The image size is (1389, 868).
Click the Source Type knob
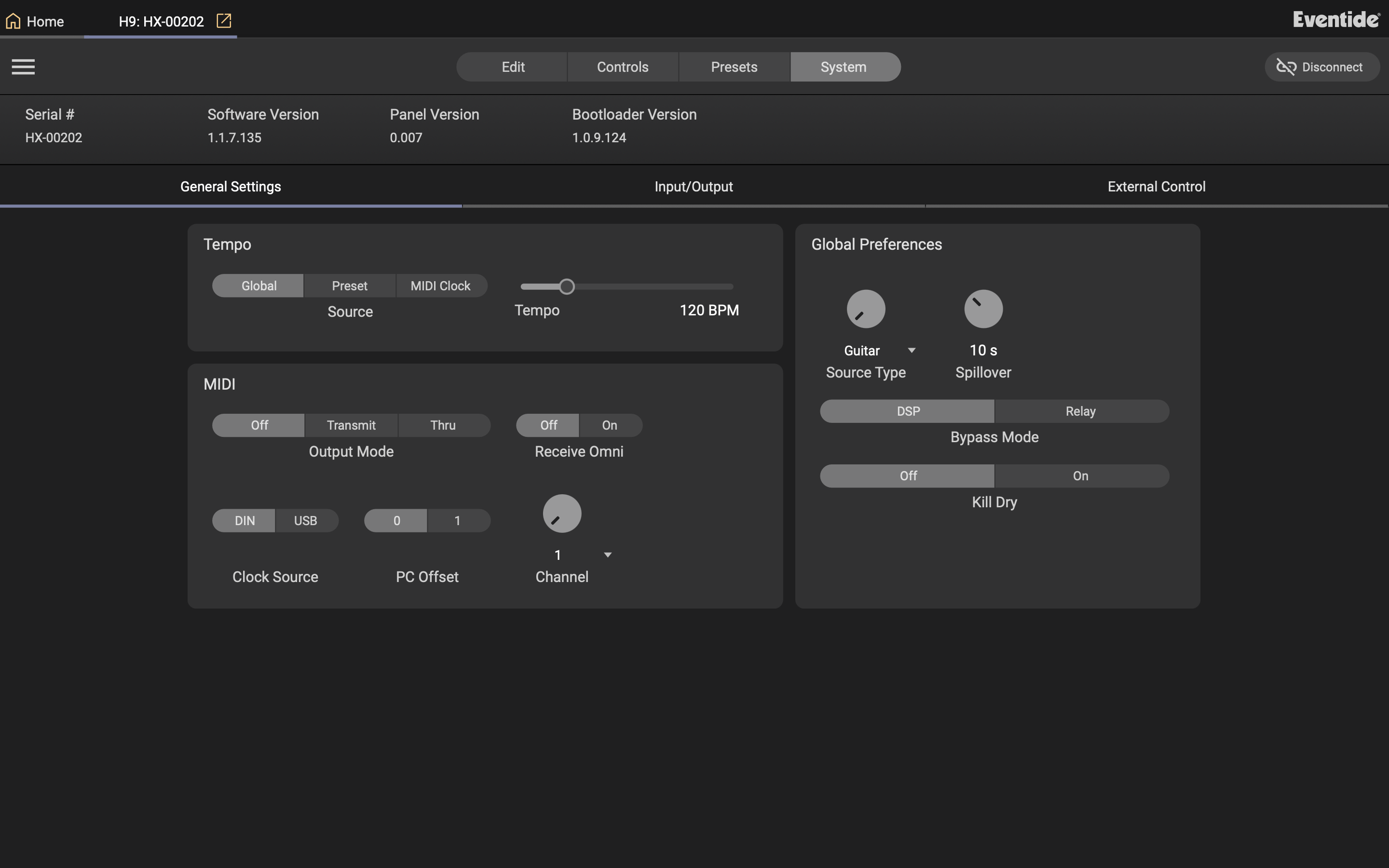point(866,309)
